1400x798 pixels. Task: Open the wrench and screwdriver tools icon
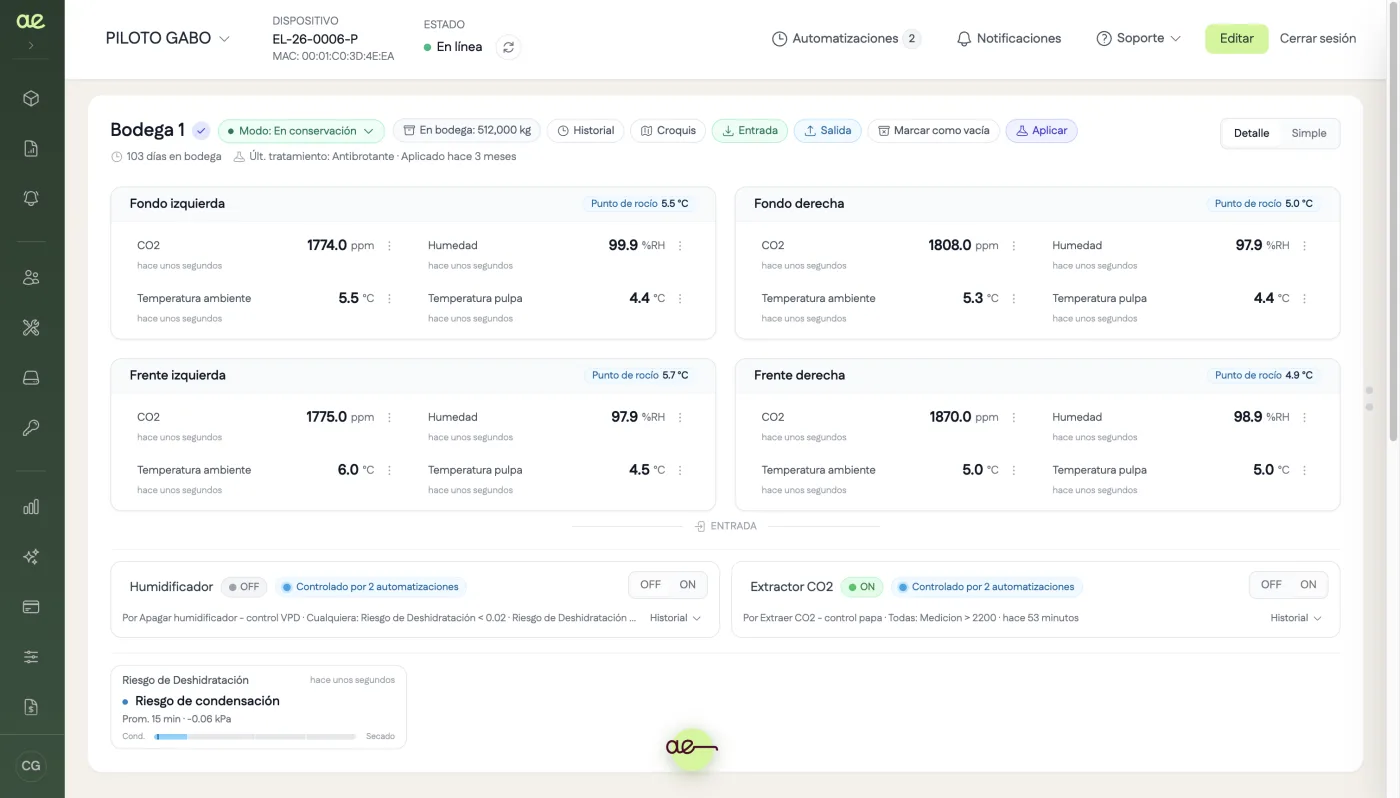[x=31, y=328]
